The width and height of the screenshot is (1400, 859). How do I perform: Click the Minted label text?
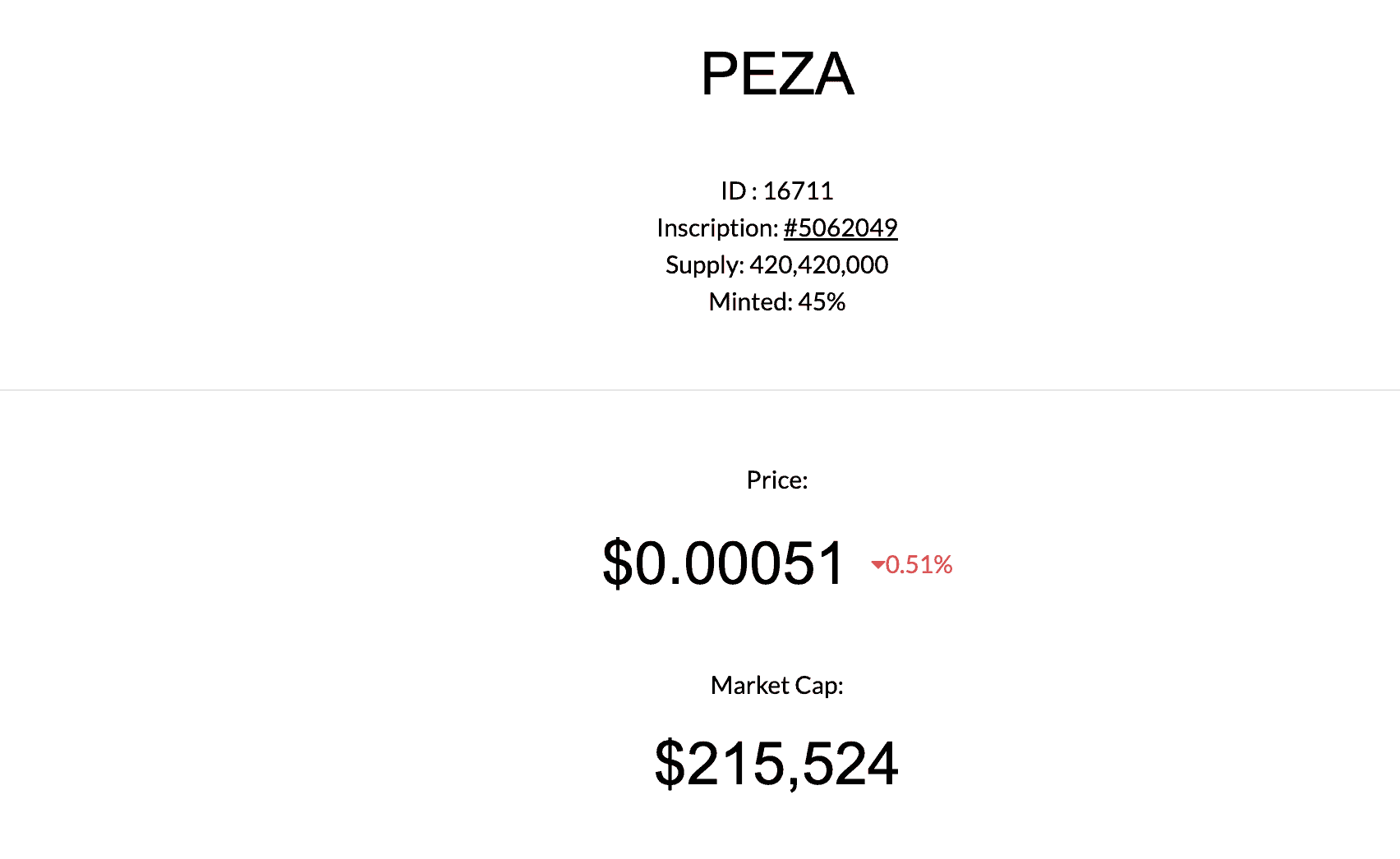pos(750,301)
